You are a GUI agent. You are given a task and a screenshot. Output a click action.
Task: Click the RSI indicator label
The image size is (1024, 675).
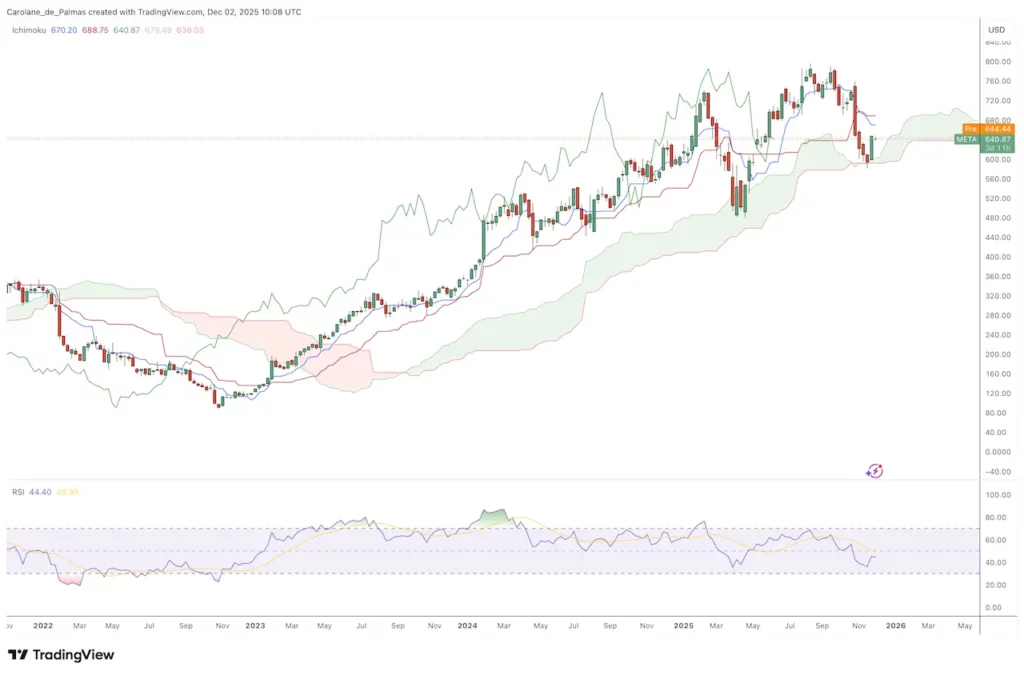click(x=16, y=491)
